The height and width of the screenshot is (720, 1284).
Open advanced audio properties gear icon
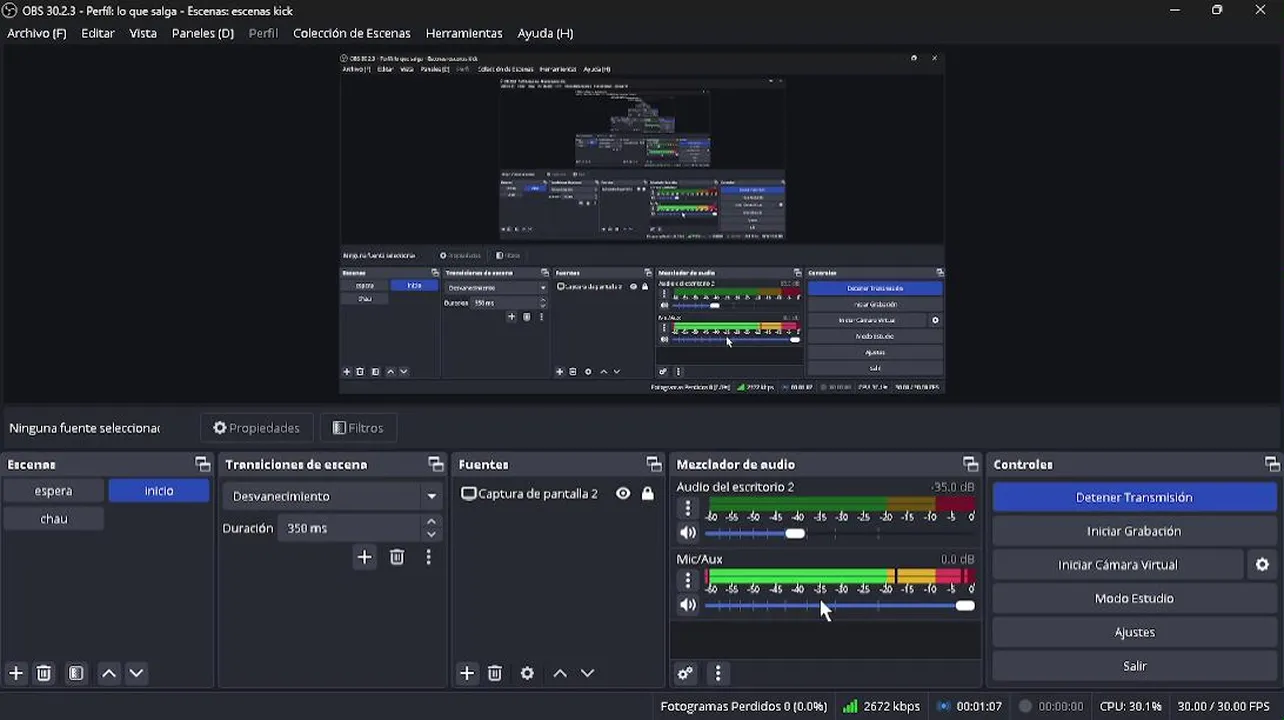tap(685, 673)
